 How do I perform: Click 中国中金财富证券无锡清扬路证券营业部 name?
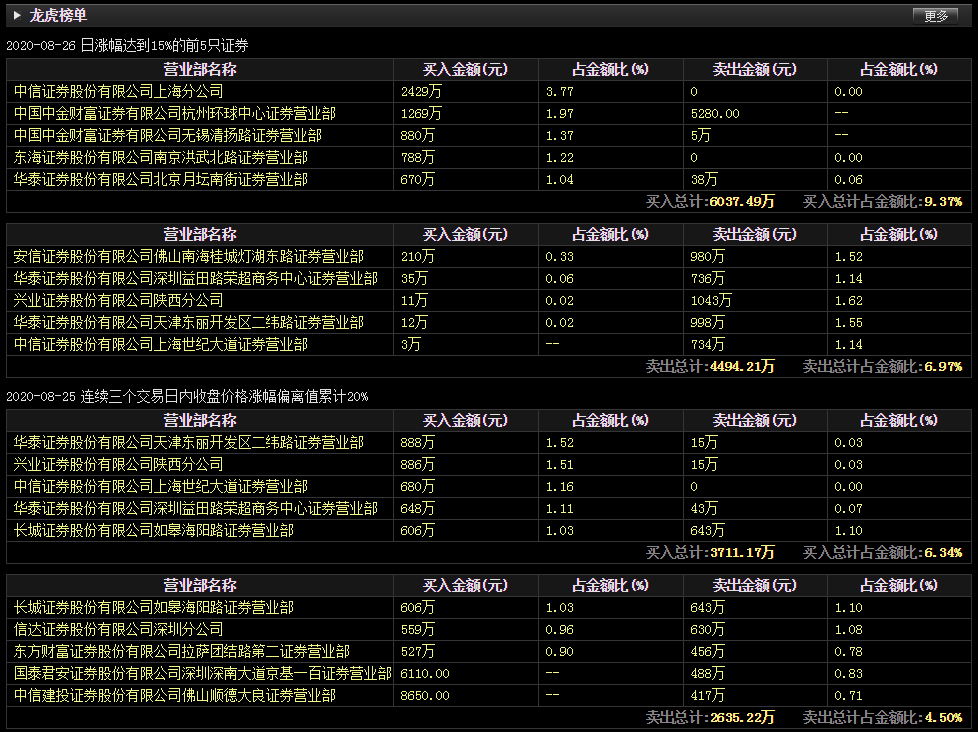point(168,135)
